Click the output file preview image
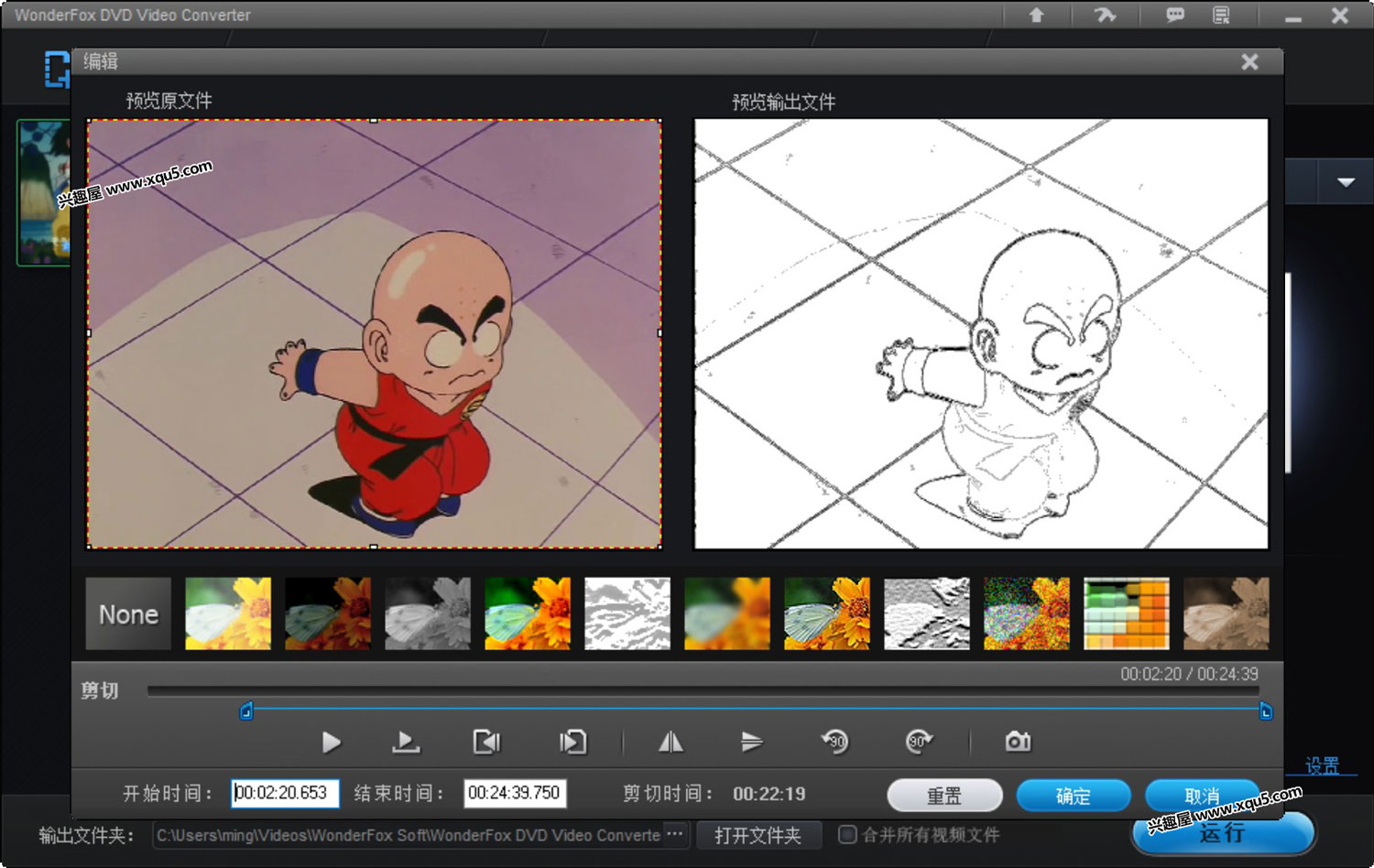The image size is (1374, 868). pos(981,334)
